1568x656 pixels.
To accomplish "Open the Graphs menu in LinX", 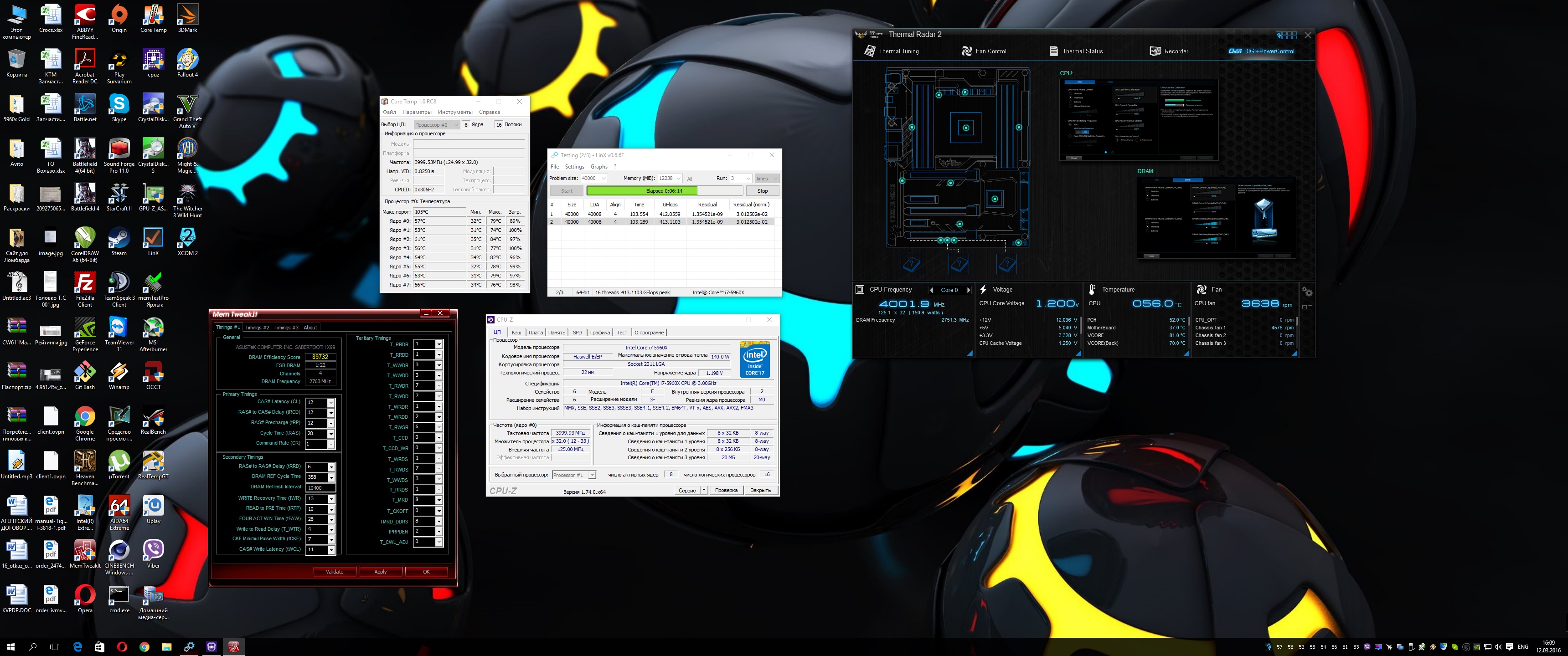I will coord(599,167).
